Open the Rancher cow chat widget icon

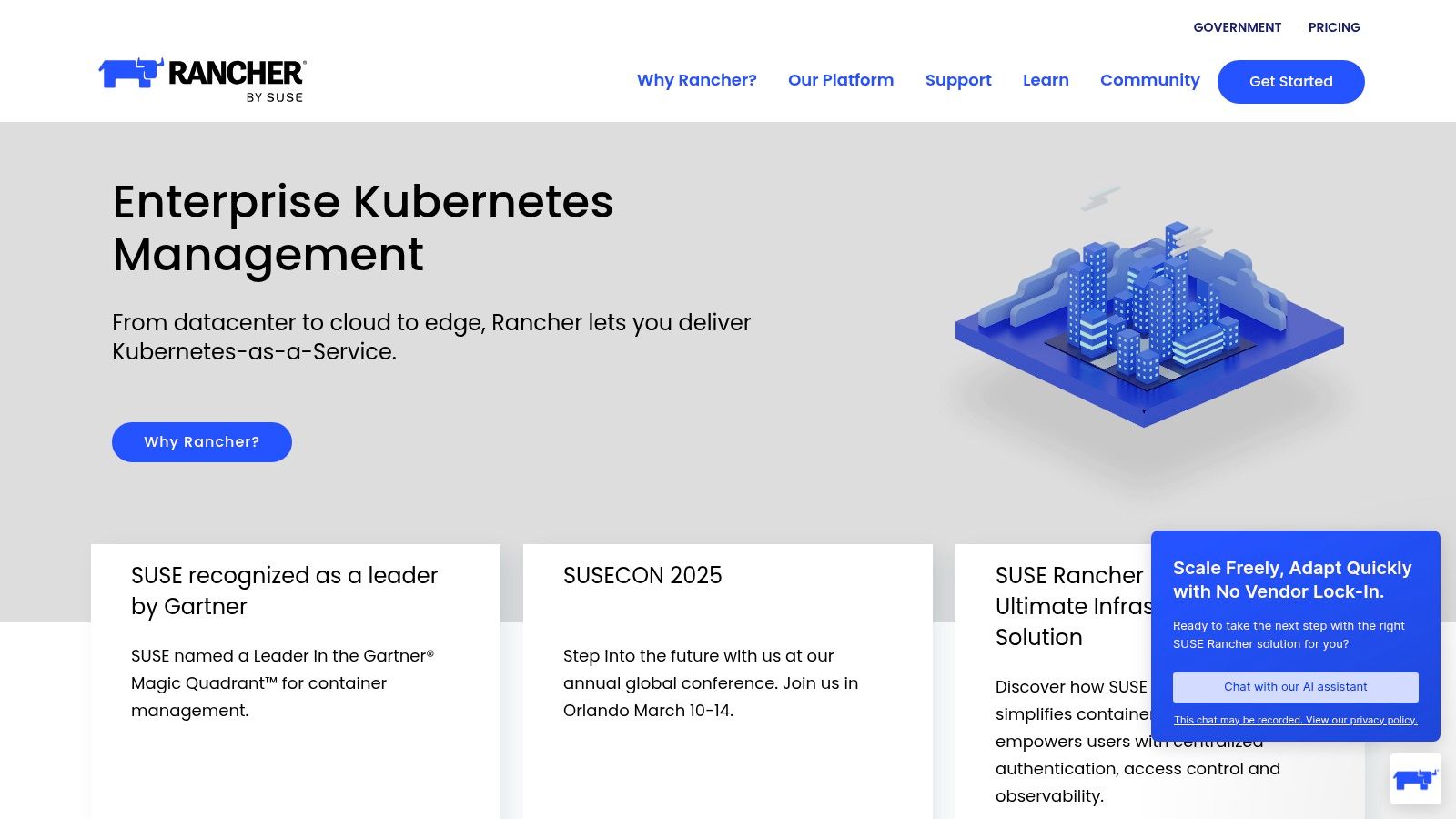click(1415, 779)
